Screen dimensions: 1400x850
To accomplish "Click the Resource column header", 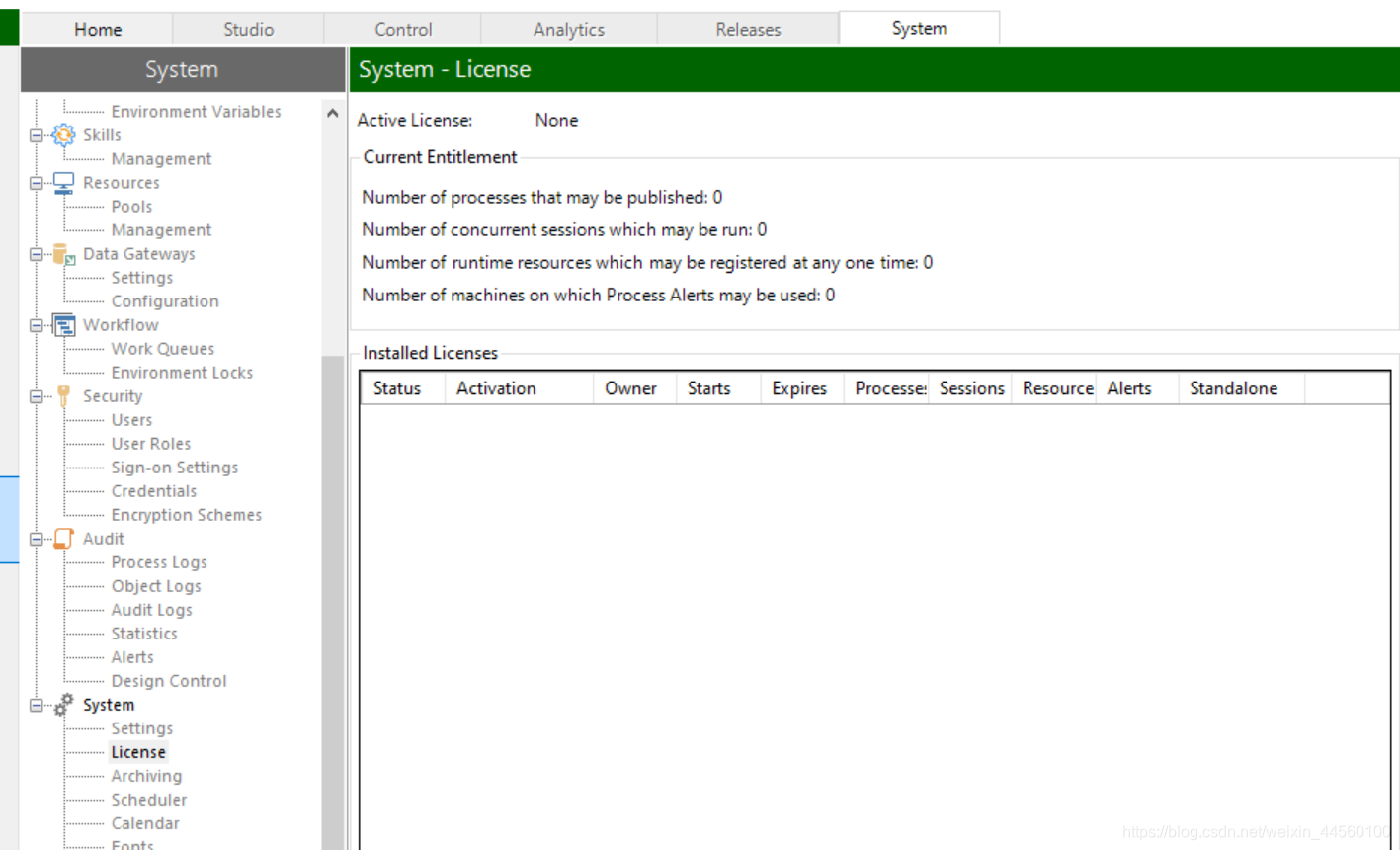I will click(1053, 388).
